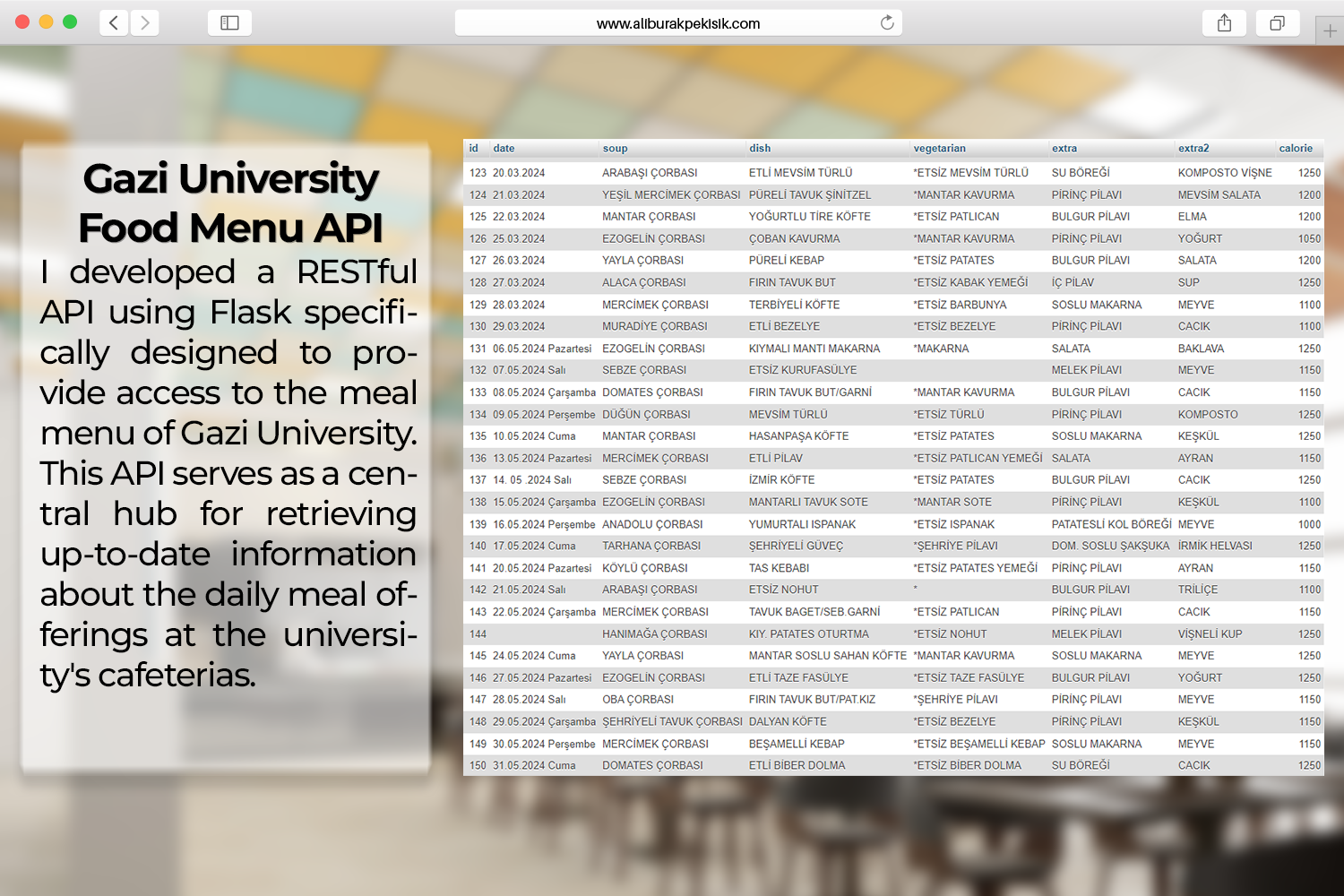
Task: Select the 'ARABAŞI ÇORBASI' cell in row 123
Action: [x=650, y=173]
